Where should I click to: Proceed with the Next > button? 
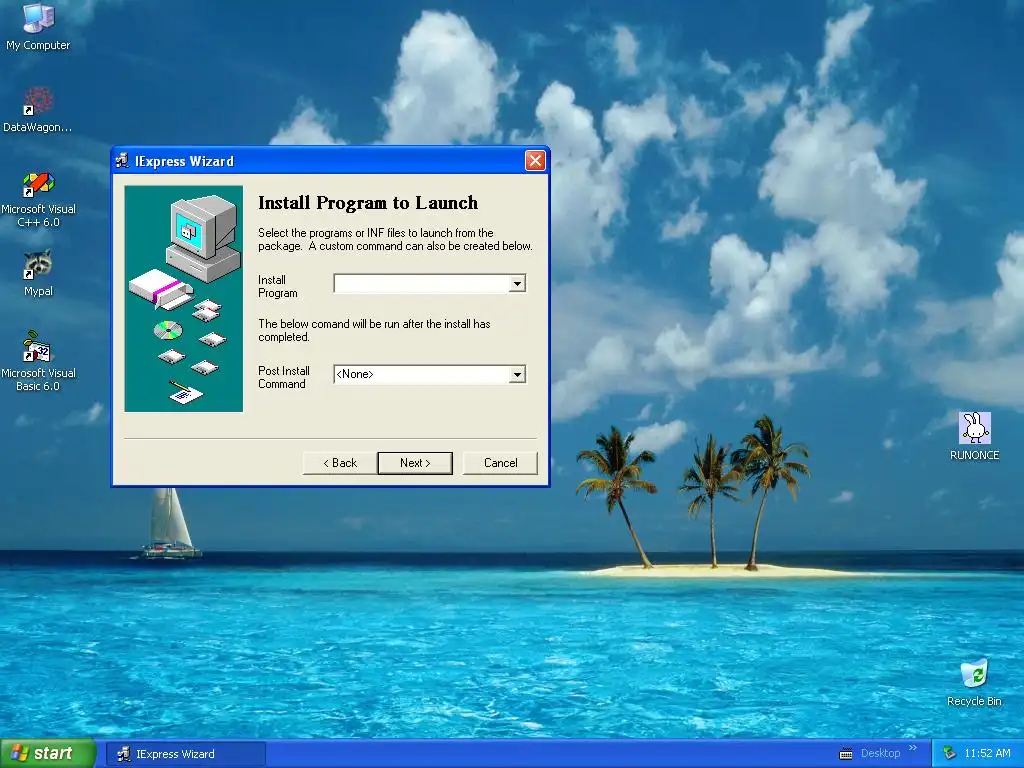[x=415, y=463]
